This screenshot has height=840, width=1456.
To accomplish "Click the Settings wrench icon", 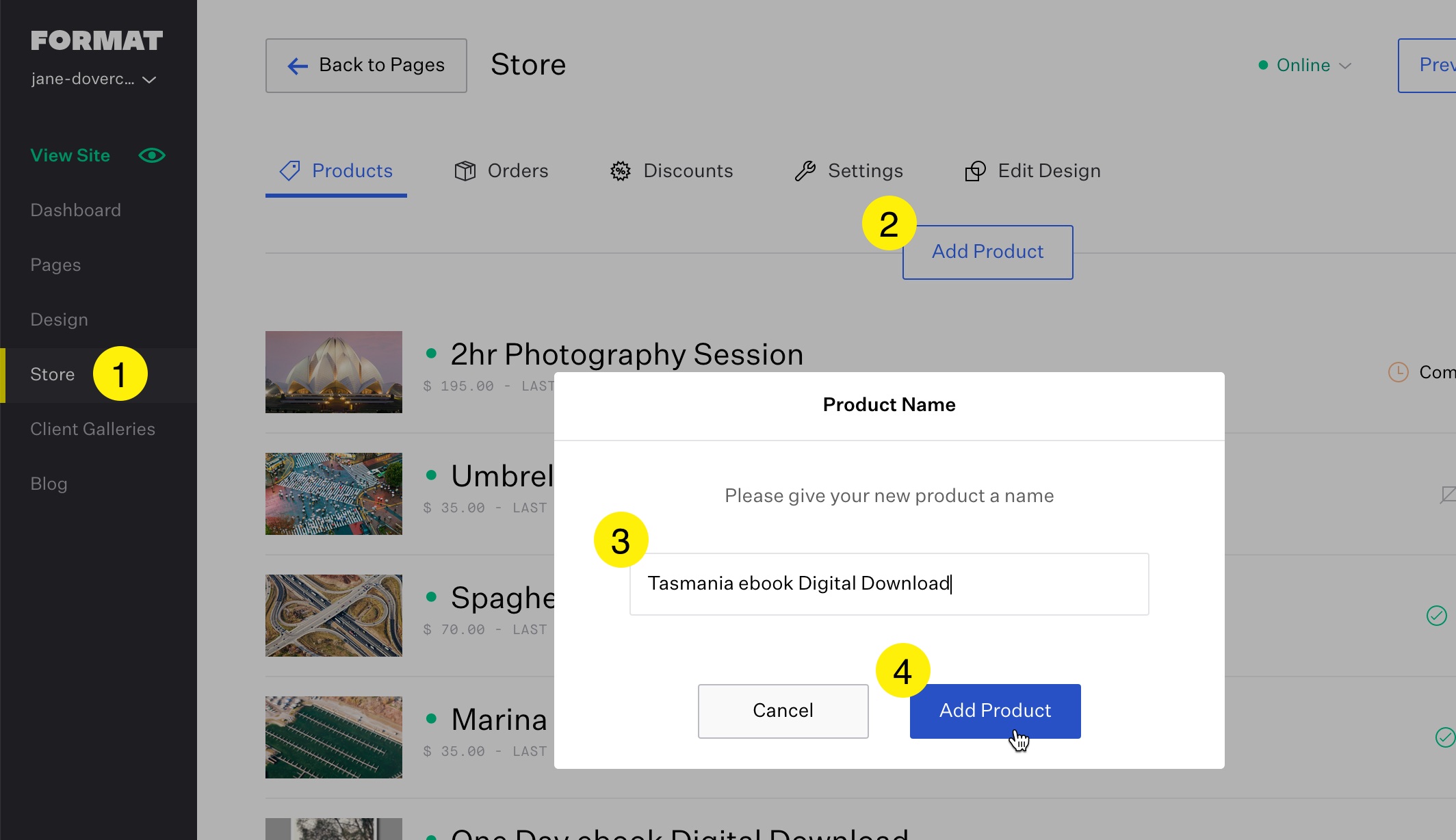I will coord(805,171).
